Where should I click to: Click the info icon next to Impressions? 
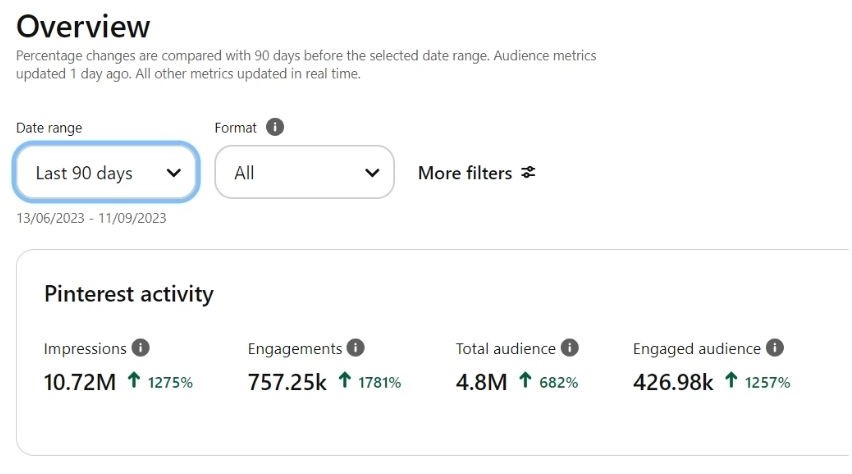(141, 347)
